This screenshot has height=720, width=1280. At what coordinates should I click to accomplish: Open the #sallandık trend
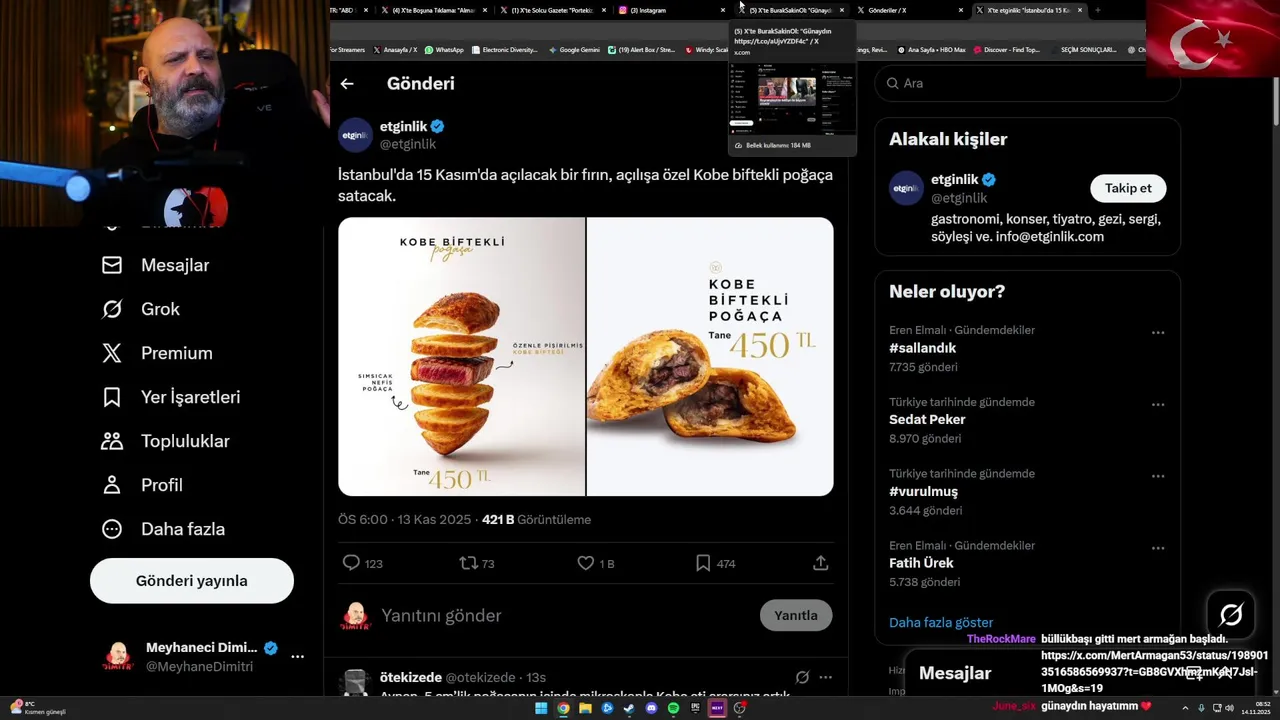pos(922,348)
